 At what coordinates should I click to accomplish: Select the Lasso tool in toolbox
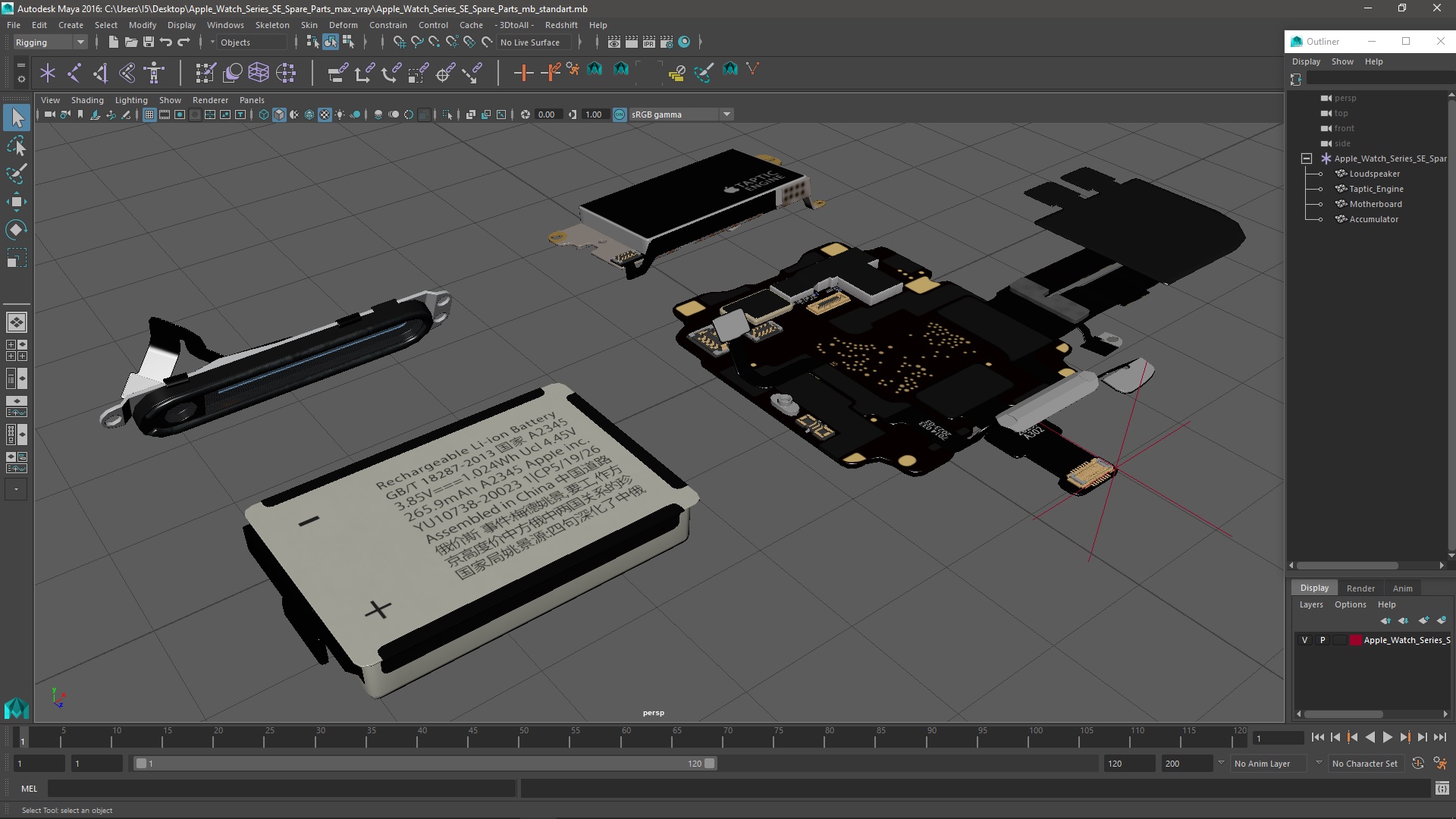tap(16, 146)
